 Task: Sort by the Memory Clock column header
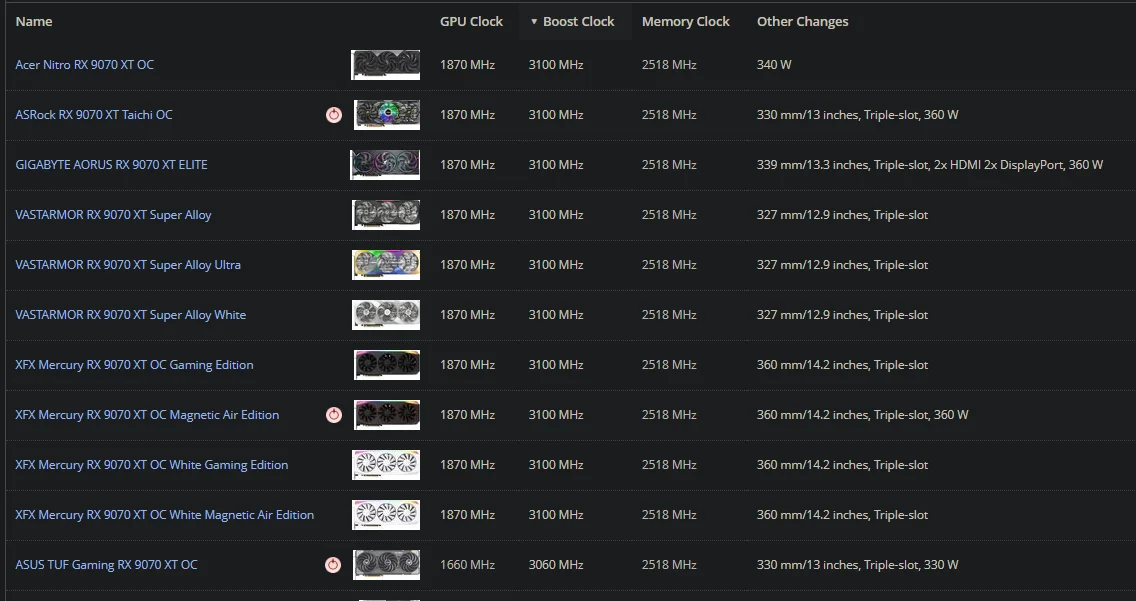click(x=685, y=21)
